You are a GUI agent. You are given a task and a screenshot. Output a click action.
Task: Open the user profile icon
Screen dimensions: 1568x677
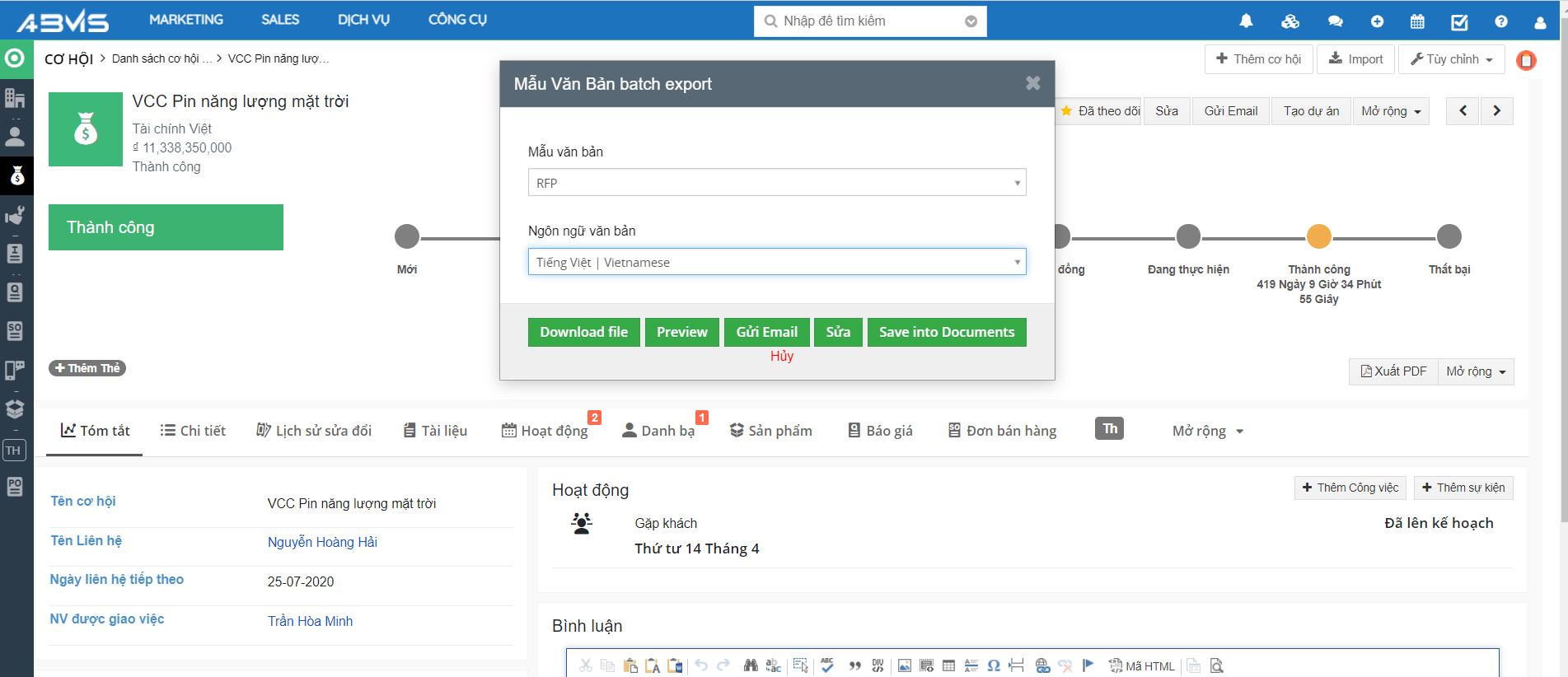1539,22
